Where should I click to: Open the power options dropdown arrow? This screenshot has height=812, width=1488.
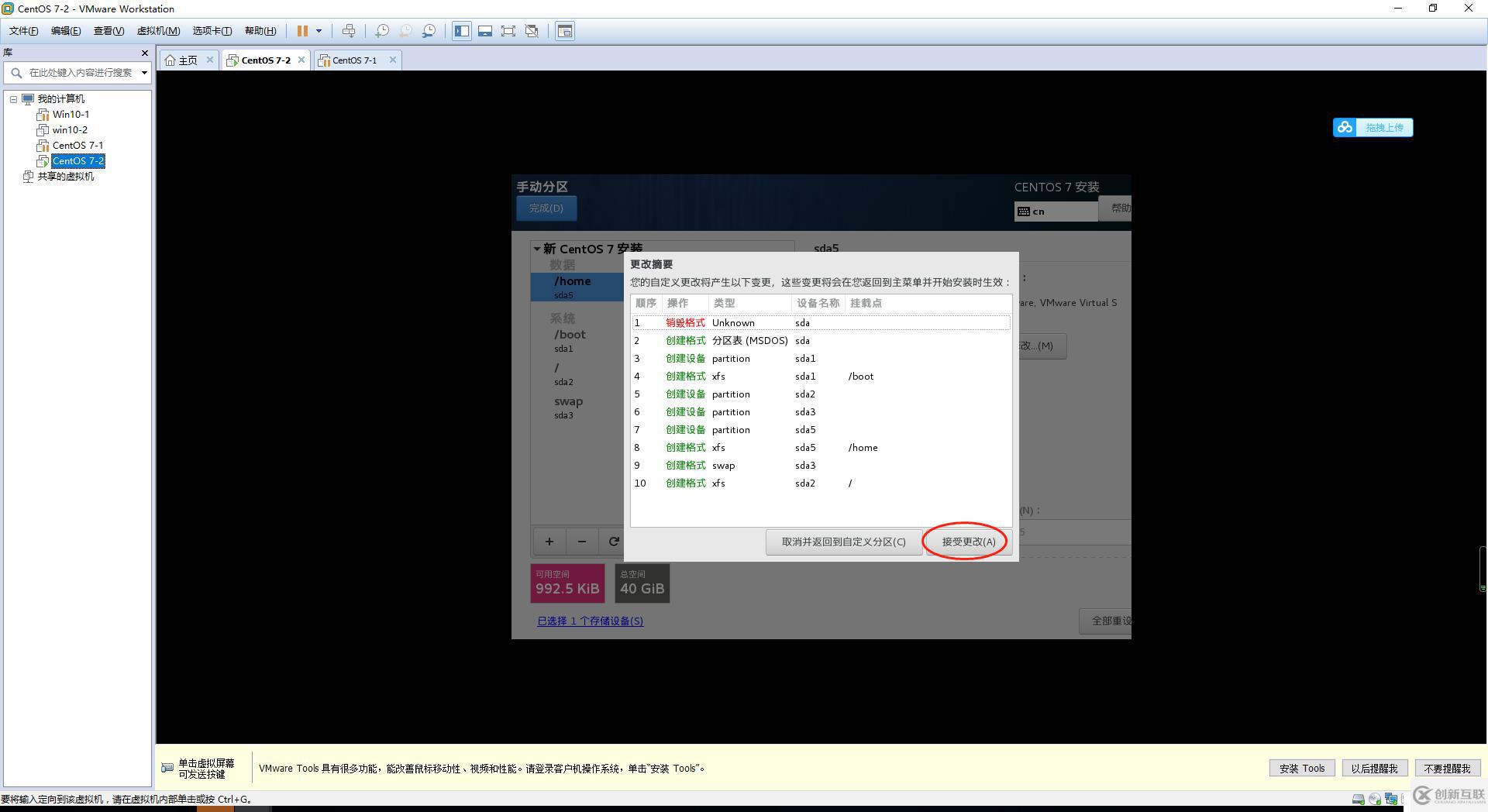(x=319, y=31)
